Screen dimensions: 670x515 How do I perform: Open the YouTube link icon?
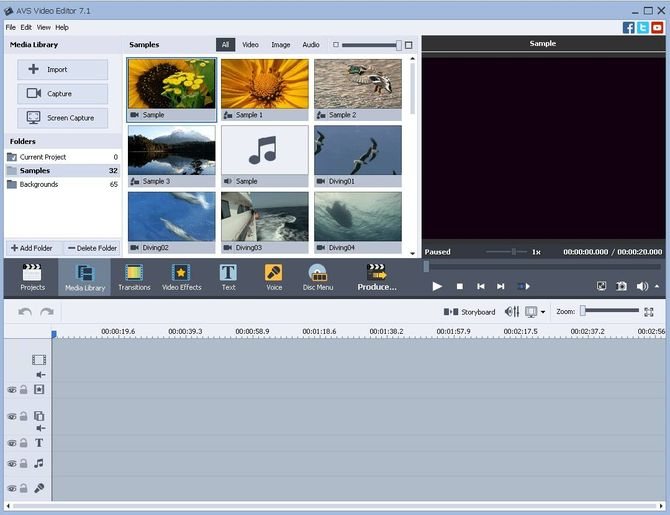(657, 28)
